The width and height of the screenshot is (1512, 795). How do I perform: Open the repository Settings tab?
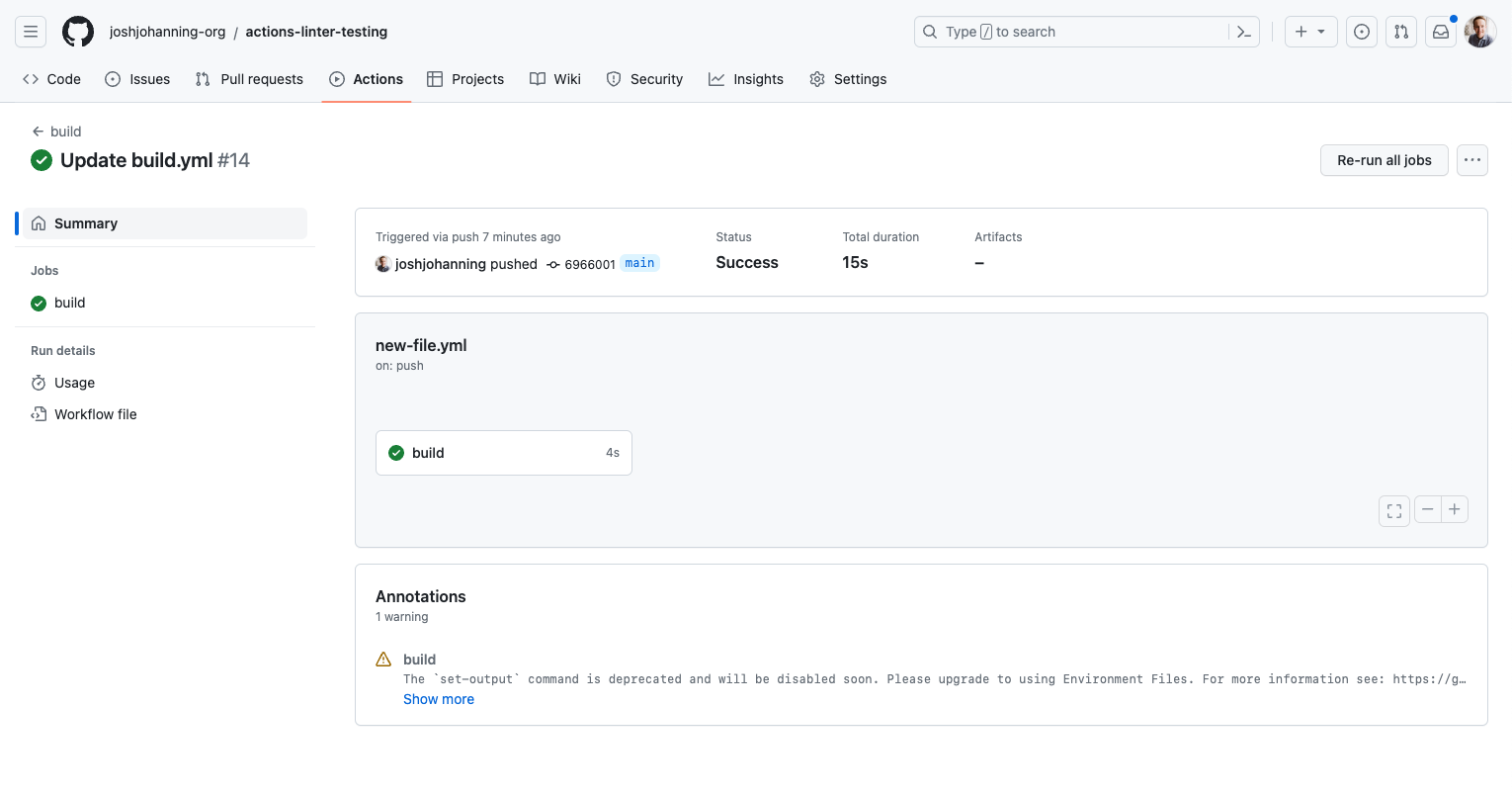point(847,79)
